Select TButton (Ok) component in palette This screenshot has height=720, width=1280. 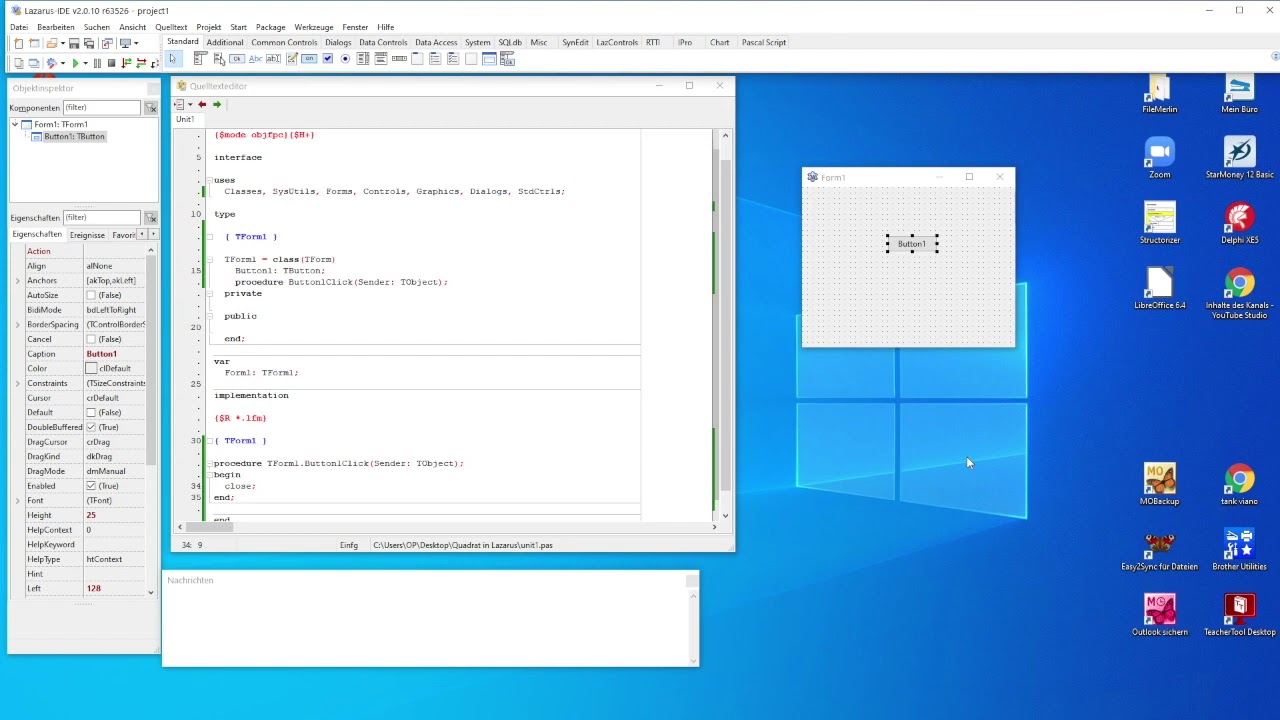[237, 59]
